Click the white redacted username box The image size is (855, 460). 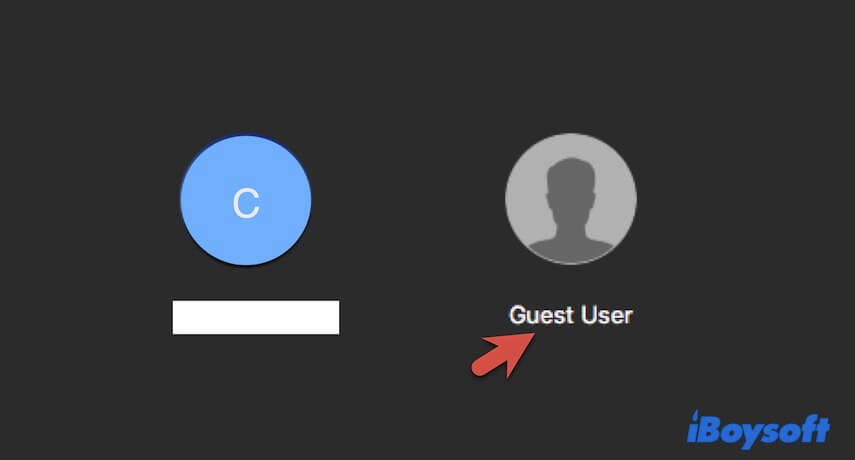pyautogui.click(x=256, y=317)
